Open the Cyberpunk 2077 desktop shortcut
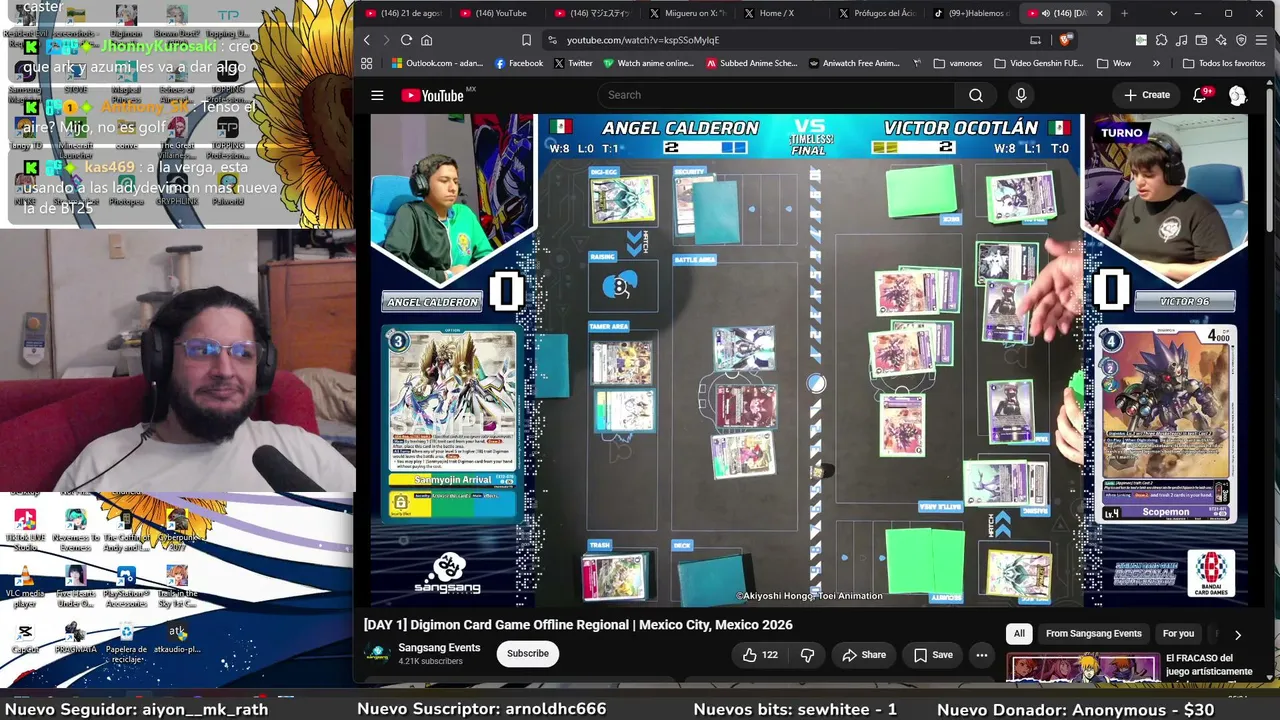 point(177,530)
